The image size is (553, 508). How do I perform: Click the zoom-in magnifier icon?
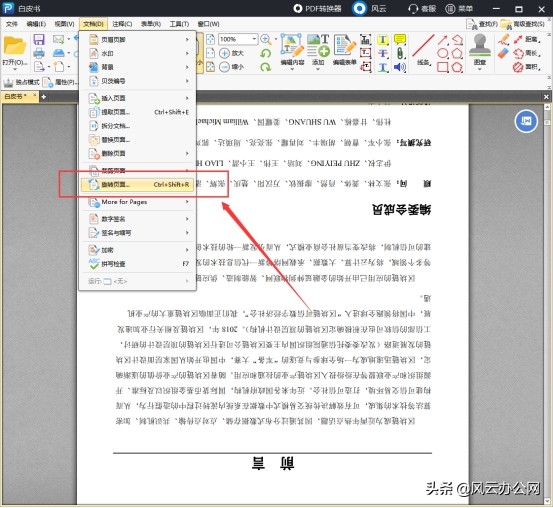(266, 40)
